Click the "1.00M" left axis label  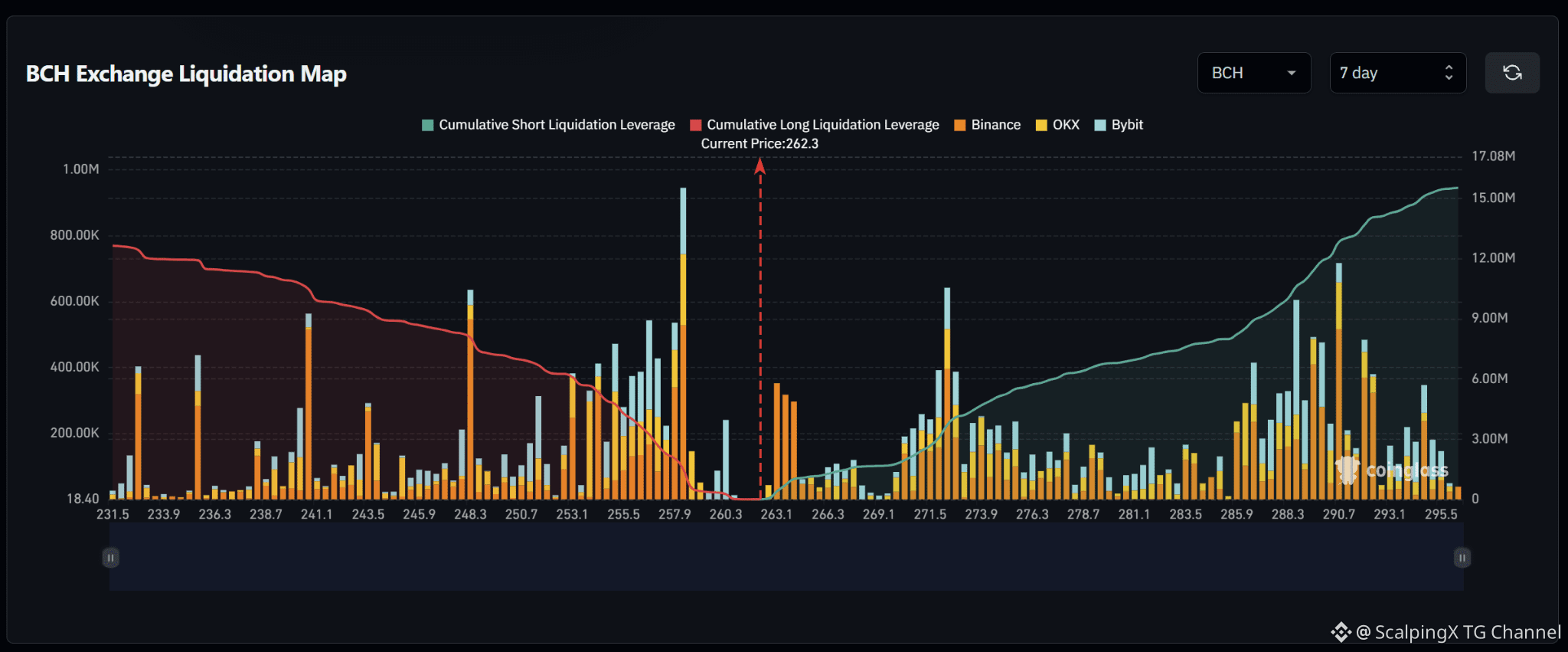point(81,169)
